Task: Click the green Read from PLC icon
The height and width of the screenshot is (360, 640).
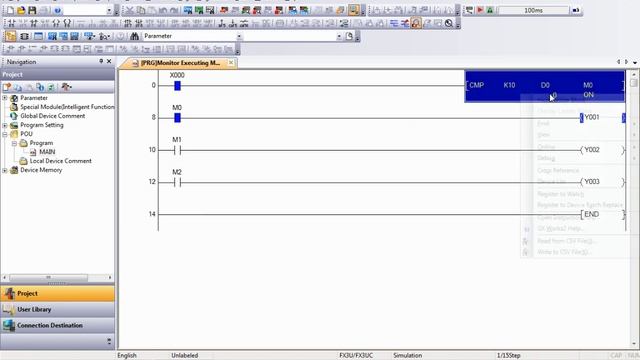Action: [x=199, y=10]
